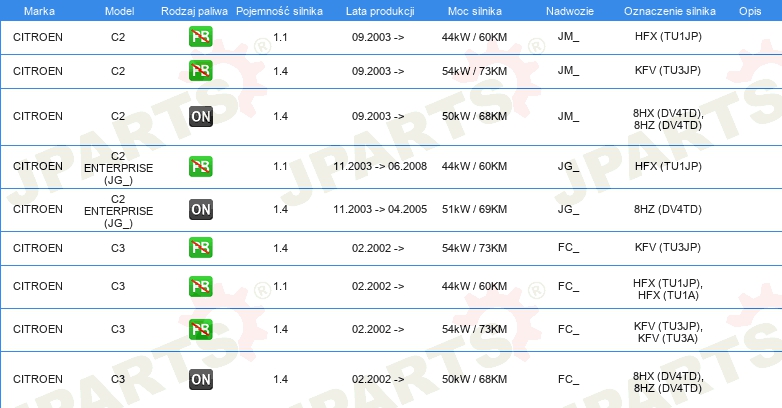Select 02.2002 -> in the C3 1.1 row
The width and height of the screenshot is (782, 408).
click(x=378, y=286)
